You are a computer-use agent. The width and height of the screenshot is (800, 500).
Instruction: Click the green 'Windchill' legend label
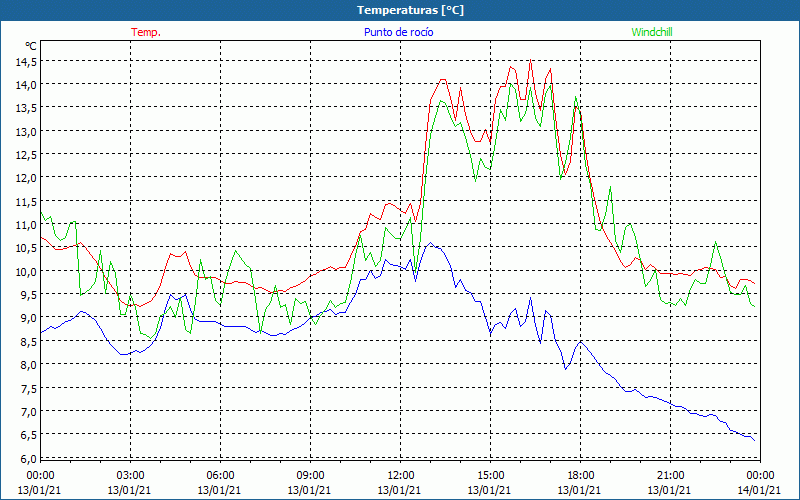[x=652, y=32]
